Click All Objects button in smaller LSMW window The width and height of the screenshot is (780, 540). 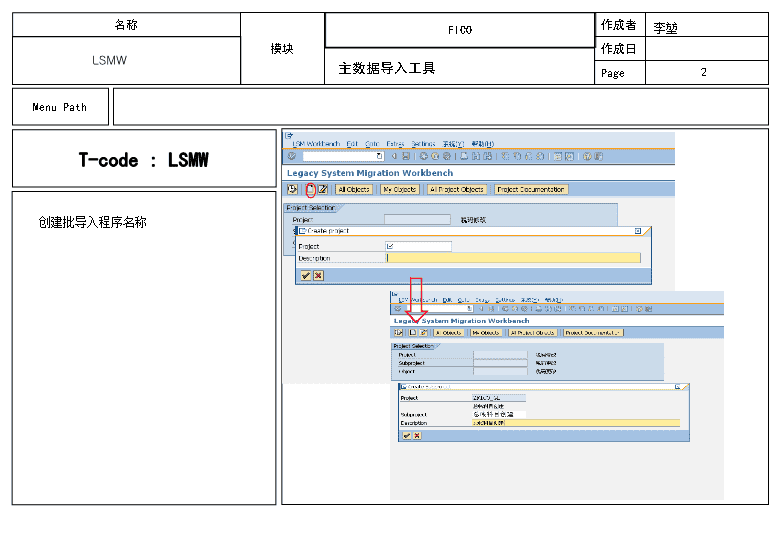pyautogui.click(x=449, y=333)
